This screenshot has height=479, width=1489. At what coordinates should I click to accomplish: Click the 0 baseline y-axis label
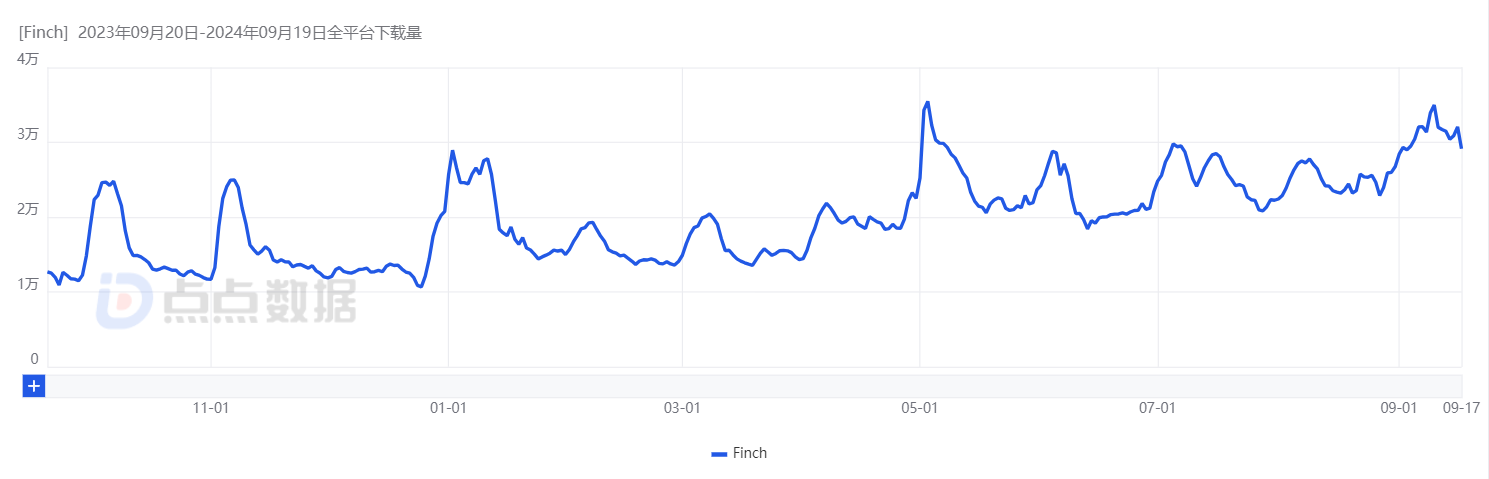pyautogui.click(x=34, y=359)
